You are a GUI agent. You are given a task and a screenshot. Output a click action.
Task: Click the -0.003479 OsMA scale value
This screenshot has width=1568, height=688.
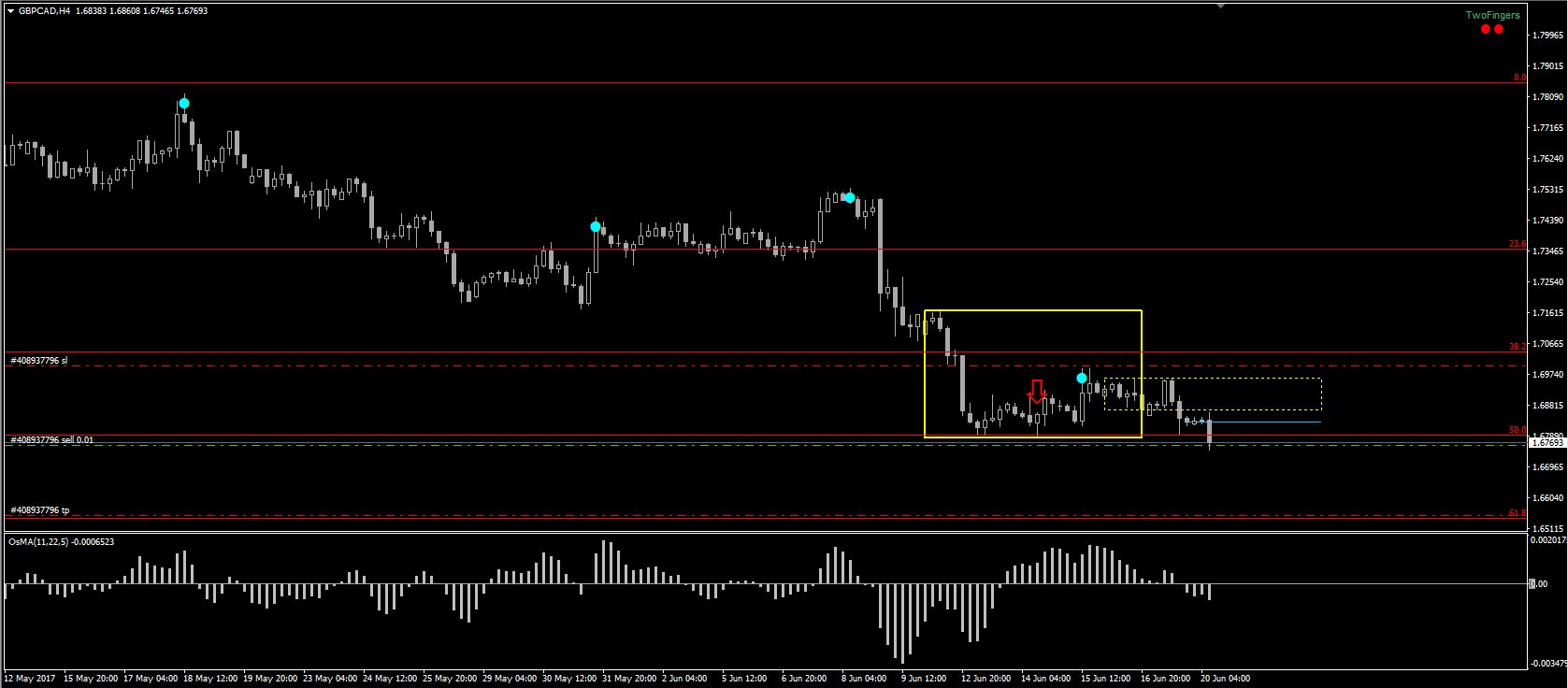pyautogui.click(x=1547, y=664)
